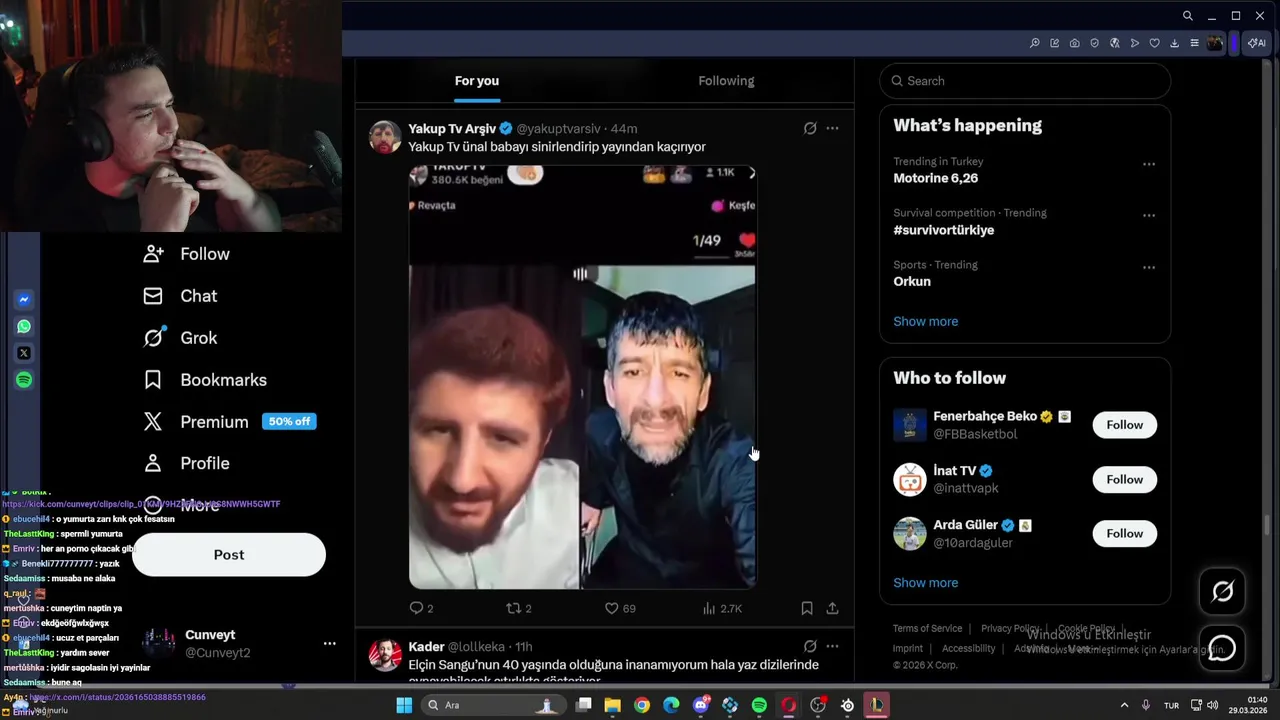This screenshot has height=720, width=1280.
Task: Switch to the Following tab
Action: pos(726,81)
